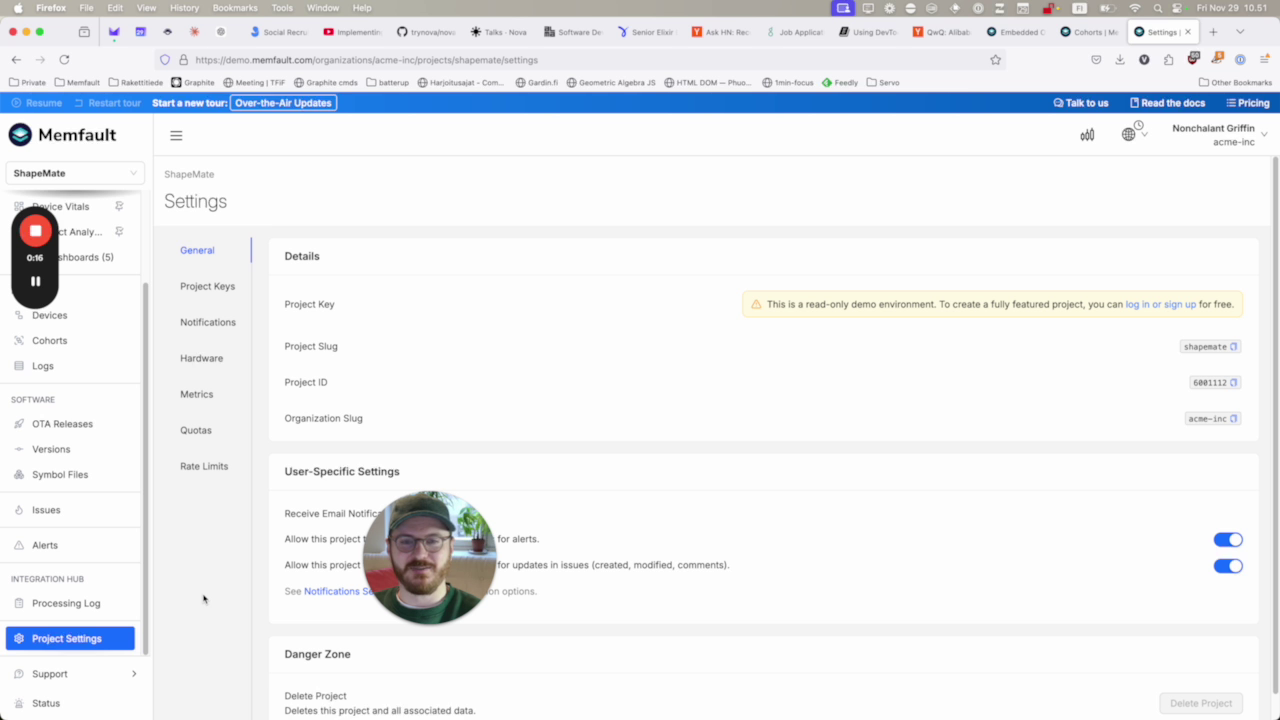The image size is (1280, 720).
Task: Open Logs from the sidebar
Action: tap(42, 365)
